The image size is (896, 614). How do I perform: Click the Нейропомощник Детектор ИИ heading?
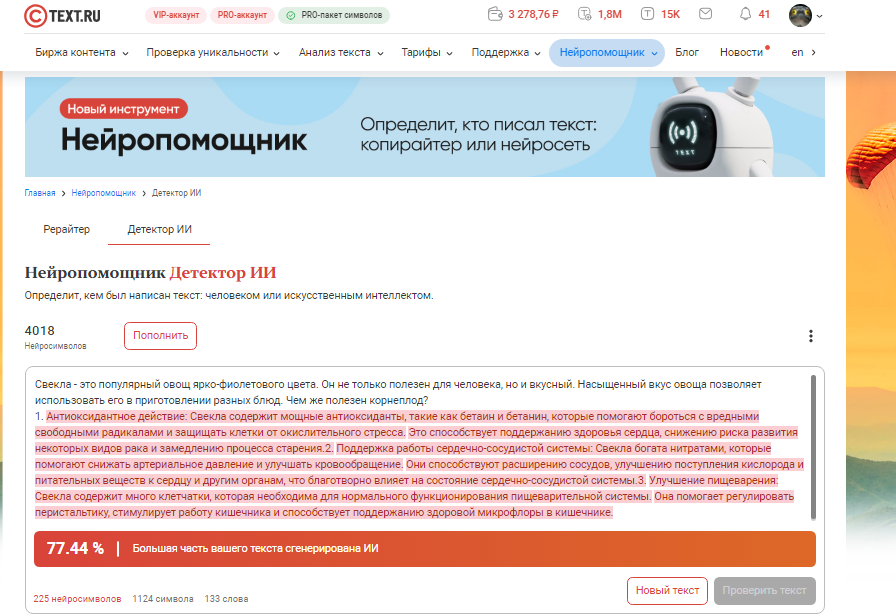tap(150, 273)
